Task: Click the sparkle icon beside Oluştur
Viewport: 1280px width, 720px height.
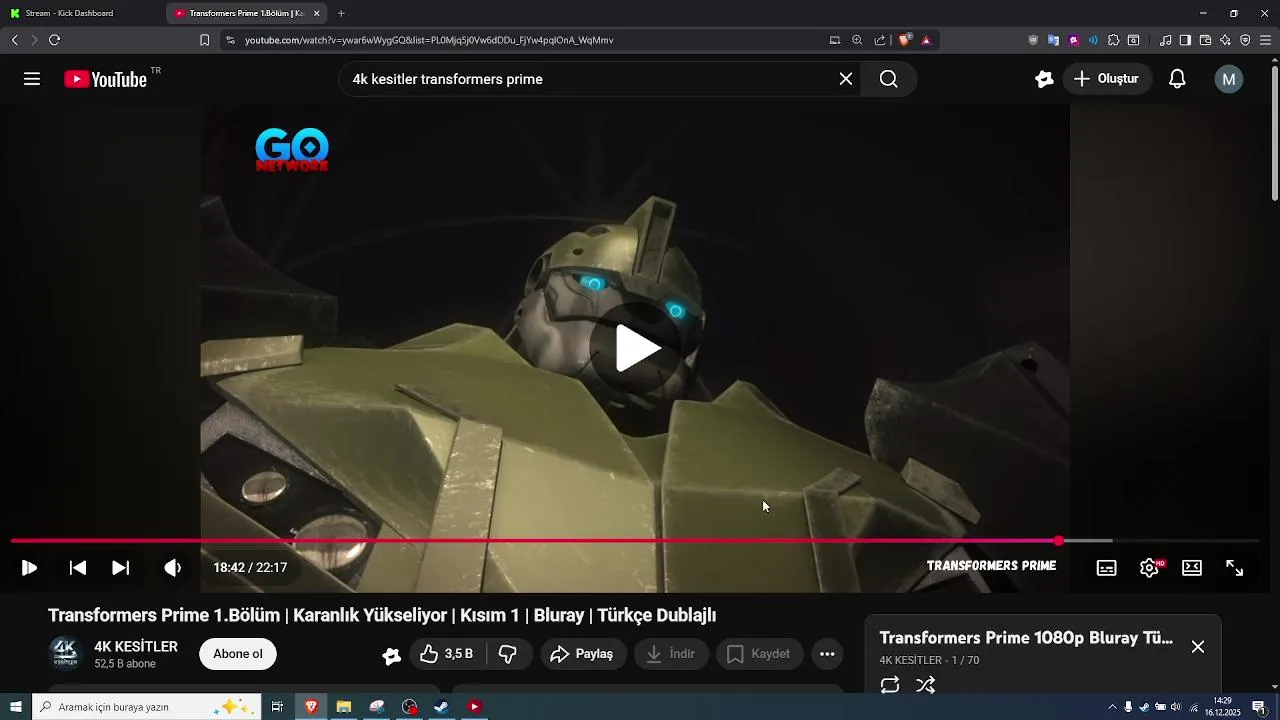Action: pos(1044,79)
